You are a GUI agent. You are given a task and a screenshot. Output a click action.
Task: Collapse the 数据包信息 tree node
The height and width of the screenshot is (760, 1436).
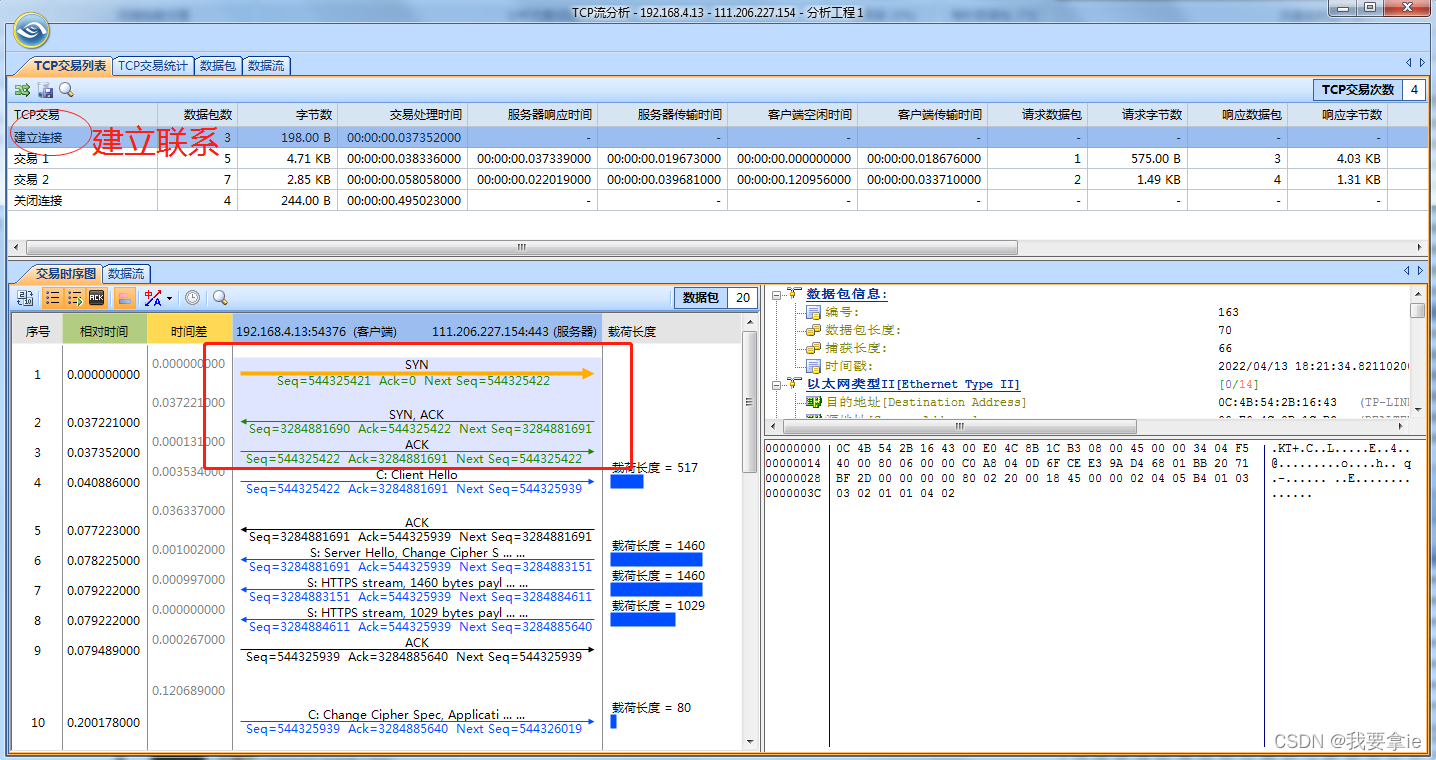click(x=776, y=294)
